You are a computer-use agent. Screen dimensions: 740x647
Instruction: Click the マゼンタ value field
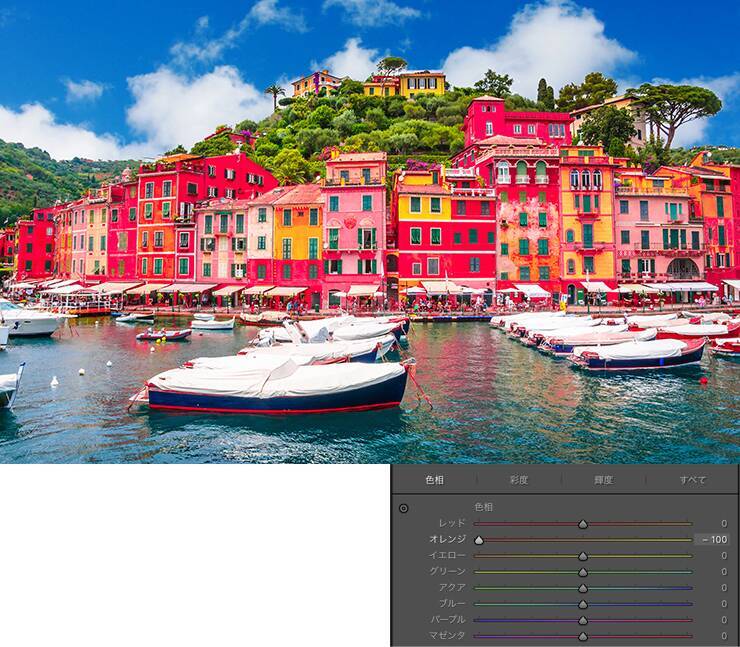click(722, 636)
